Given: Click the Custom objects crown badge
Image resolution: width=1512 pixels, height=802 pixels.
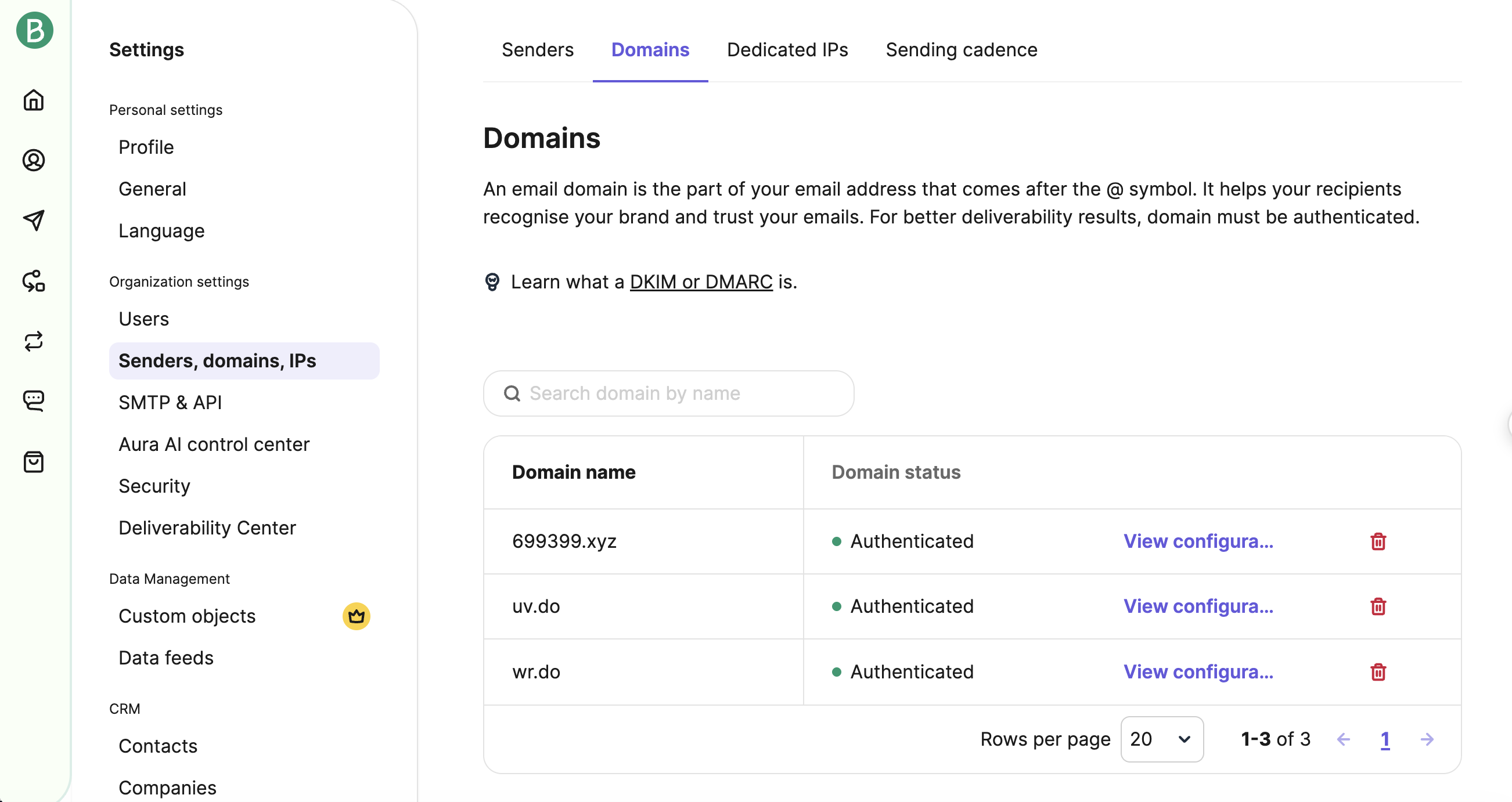Looking at the screenshot, I should coord(357,616).
